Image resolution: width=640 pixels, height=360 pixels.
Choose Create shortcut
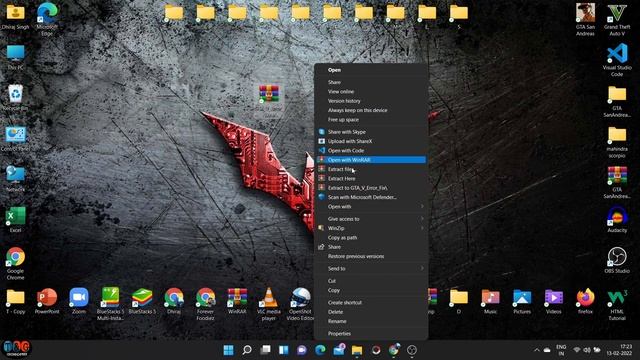(x=371, y=302)
